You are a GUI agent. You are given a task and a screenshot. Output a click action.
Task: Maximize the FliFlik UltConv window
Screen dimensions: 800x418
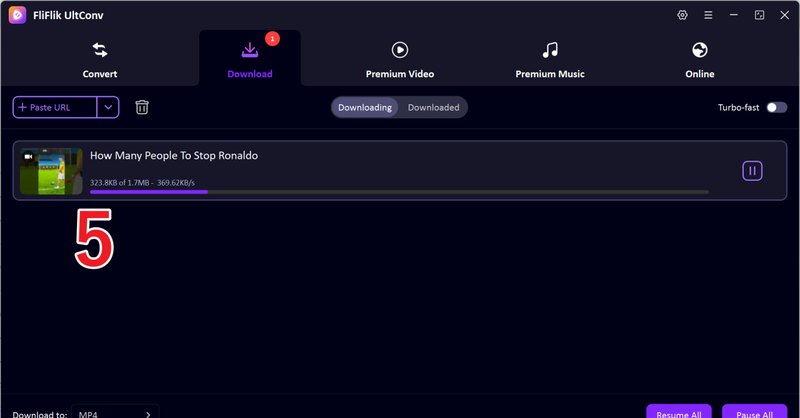(759, 15)
